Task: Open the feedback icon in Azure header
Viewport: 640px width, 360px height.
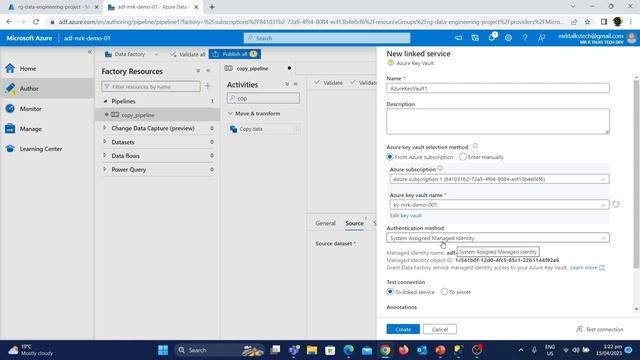Action: tap(542, 38)
